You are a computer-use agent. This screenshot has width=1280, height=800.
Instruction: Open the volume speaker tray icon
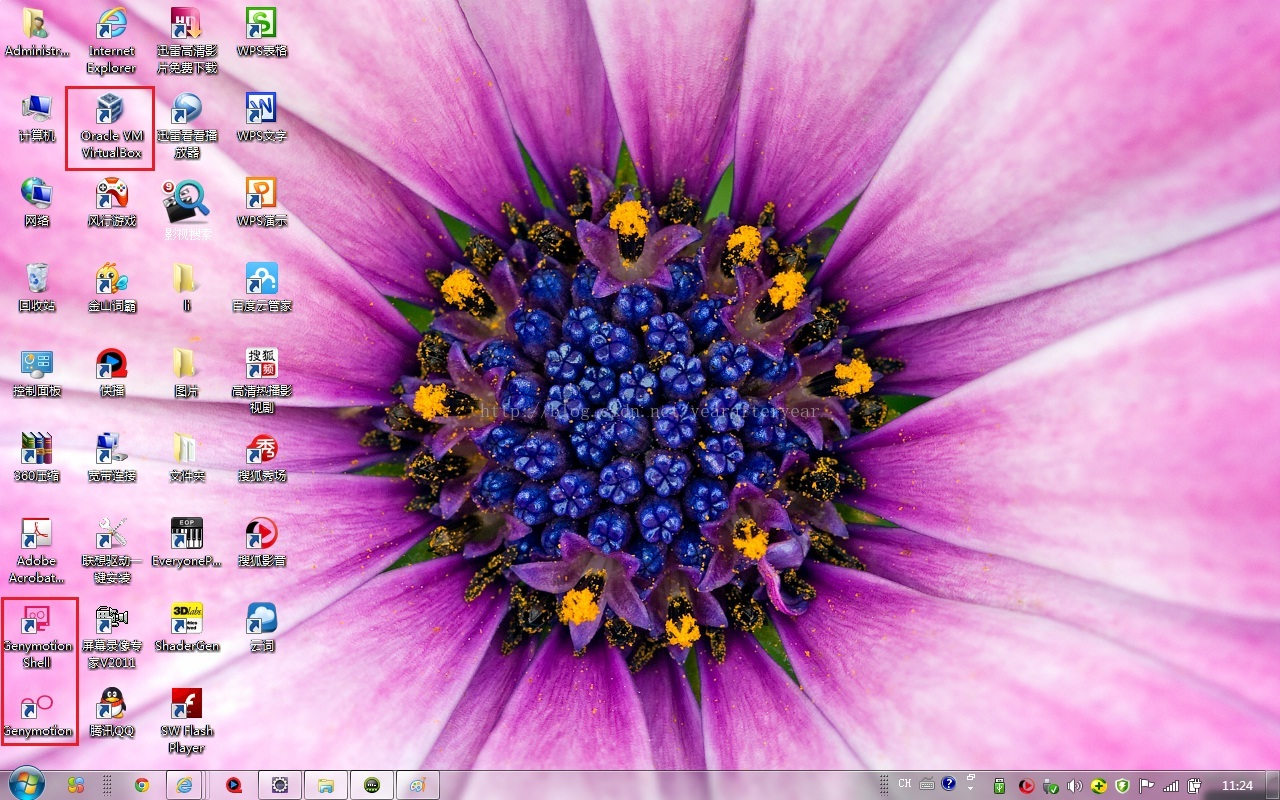1074,785
